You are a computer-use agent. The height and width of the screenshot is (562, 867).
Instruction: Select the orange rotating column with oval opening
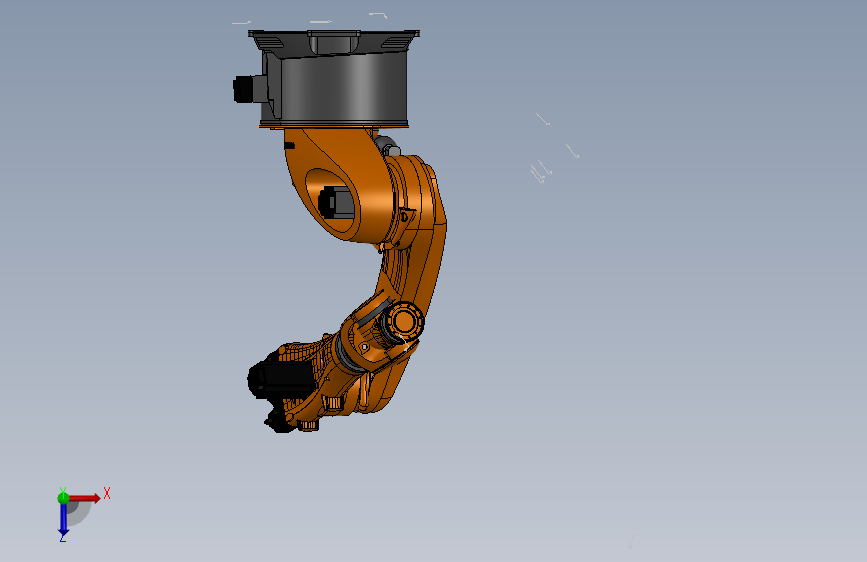coord(342,184)
